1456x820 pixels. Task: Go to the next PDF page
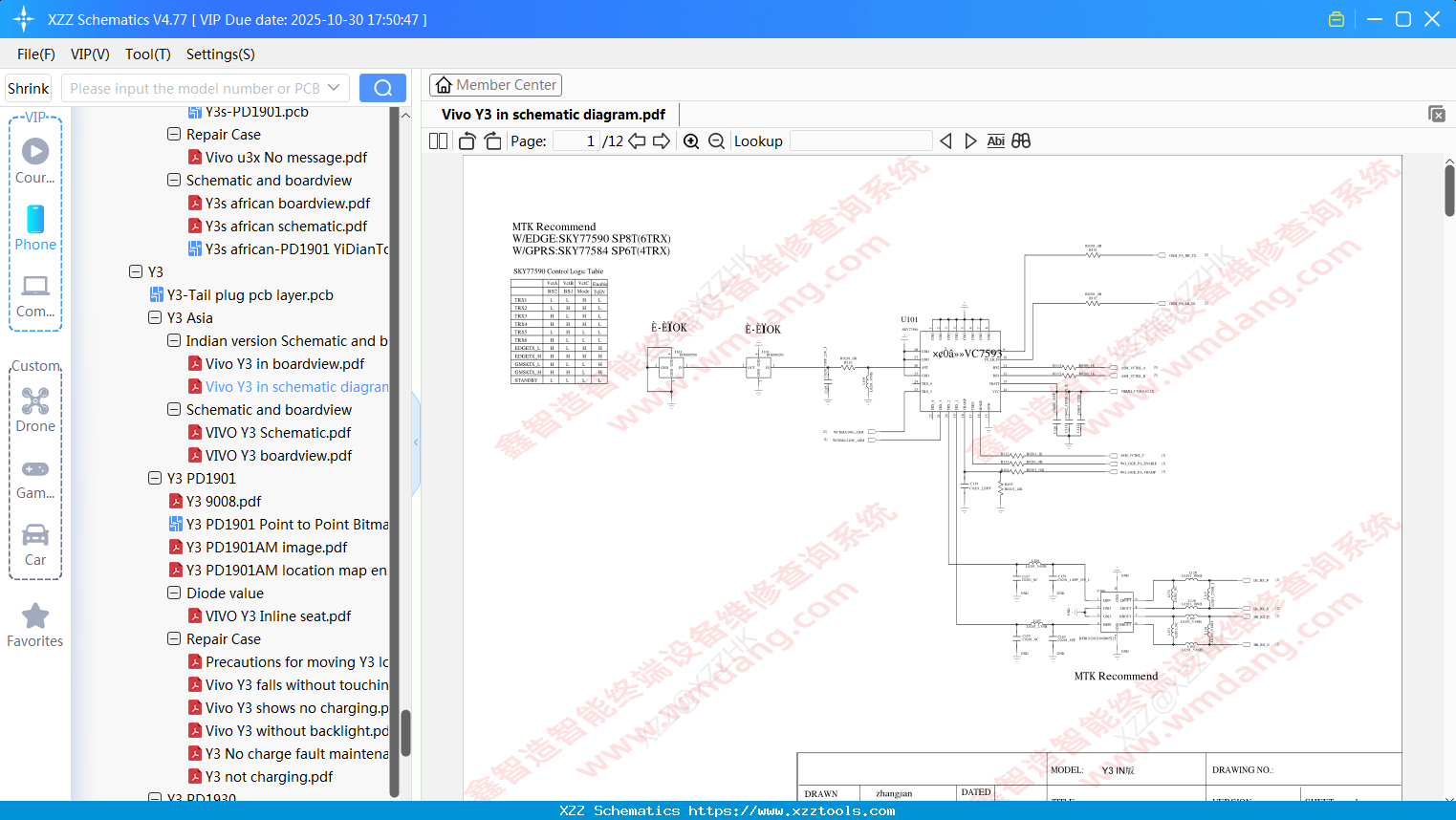click(662, 140)
